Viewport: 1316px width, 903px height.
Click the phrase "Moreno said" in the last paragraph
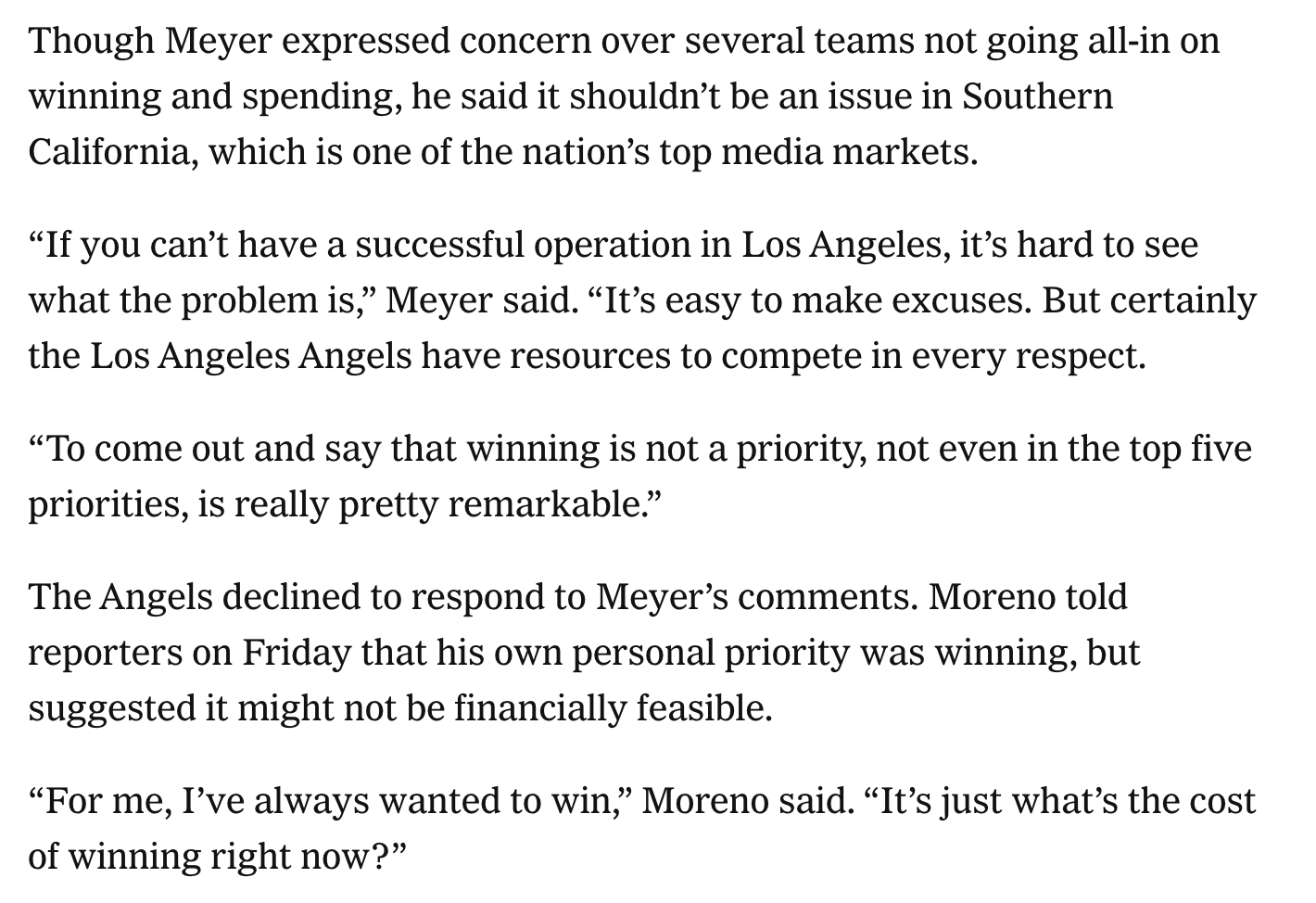click(x=747, y=801)
